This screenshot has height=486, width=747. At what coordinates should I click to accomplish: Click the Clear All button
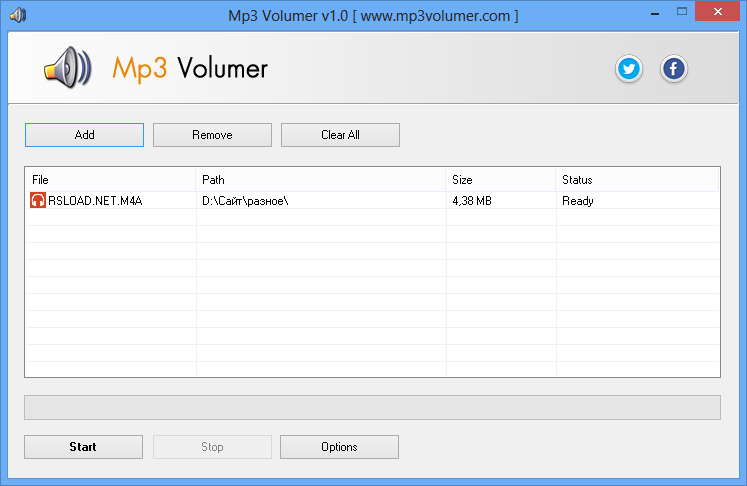coord(340,135)
